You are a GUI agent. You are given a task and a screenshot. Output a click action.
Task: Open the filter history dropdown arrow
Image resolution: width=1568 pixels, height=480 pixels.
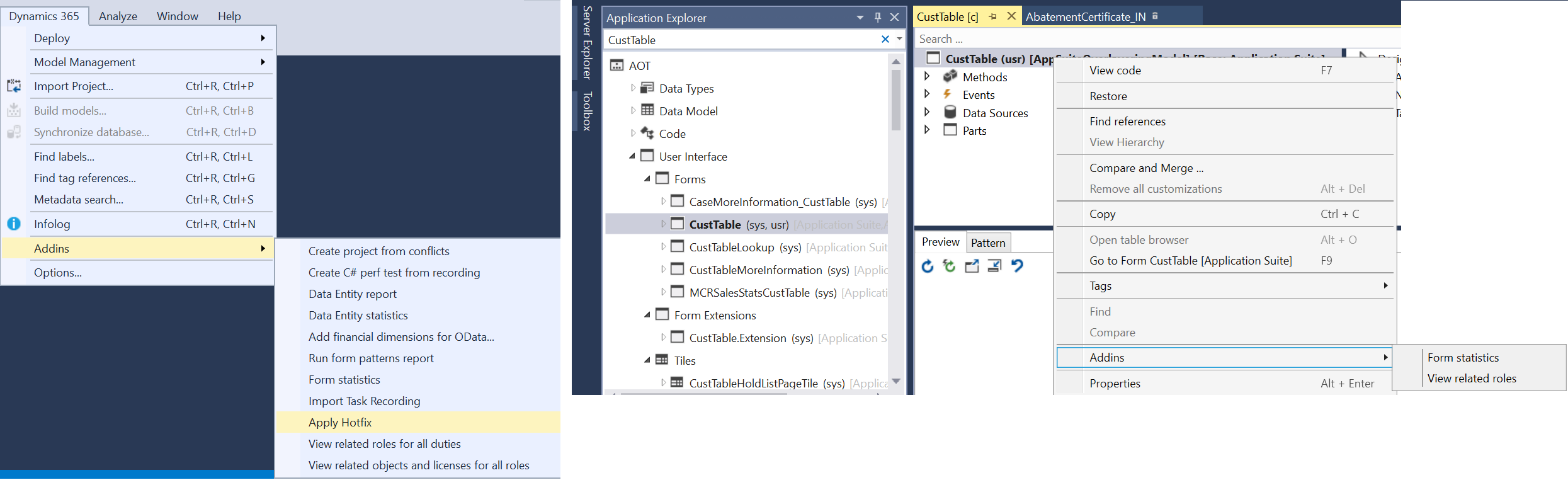tap(899, 39)
